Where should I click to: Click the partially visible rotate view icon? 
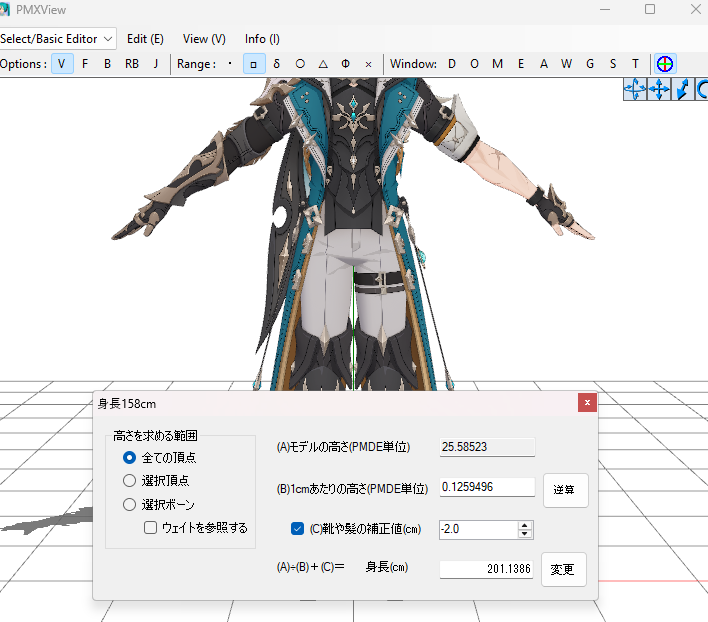pyautogui.click(x=702, y=89)
